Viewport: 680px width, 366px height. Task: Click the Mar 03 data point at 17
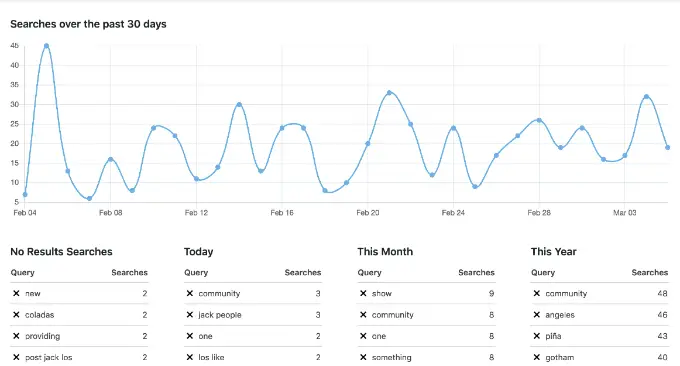point(624,155)
